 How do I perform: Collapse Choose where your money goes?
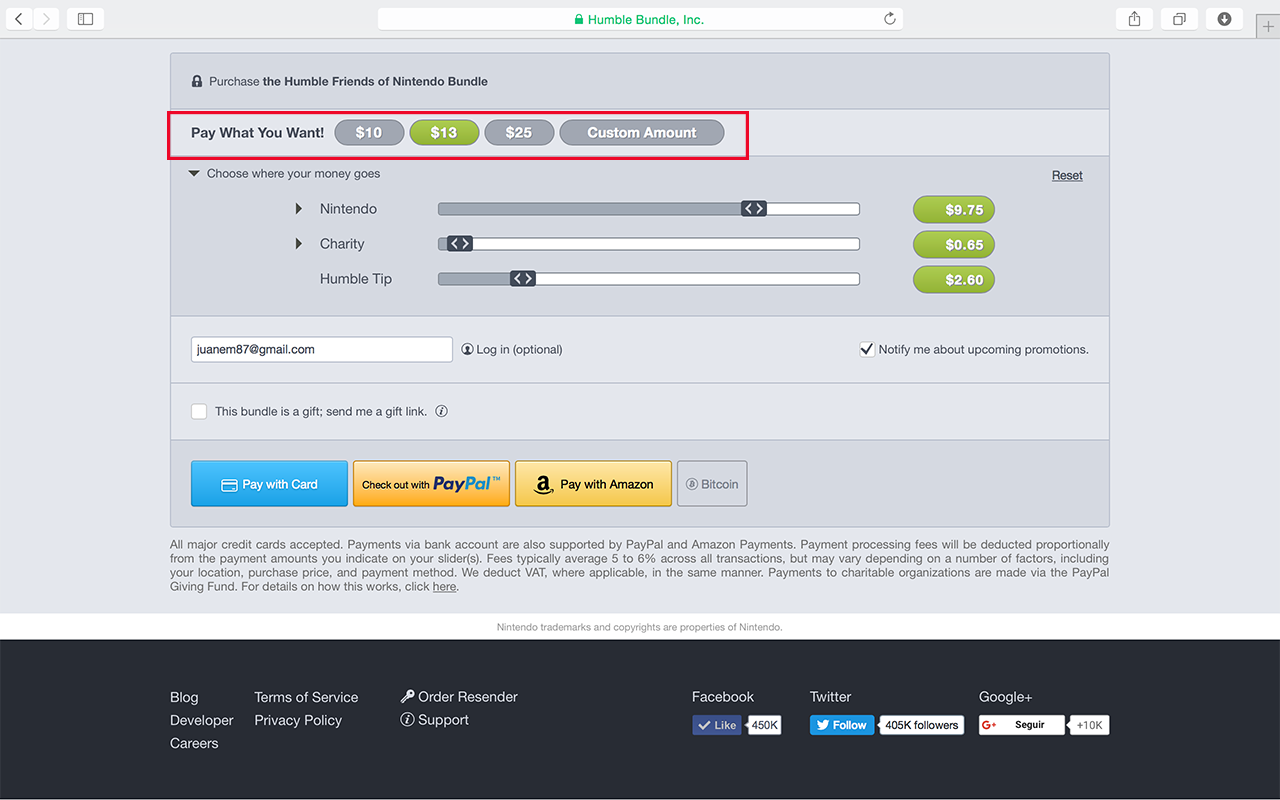point(285,173)
